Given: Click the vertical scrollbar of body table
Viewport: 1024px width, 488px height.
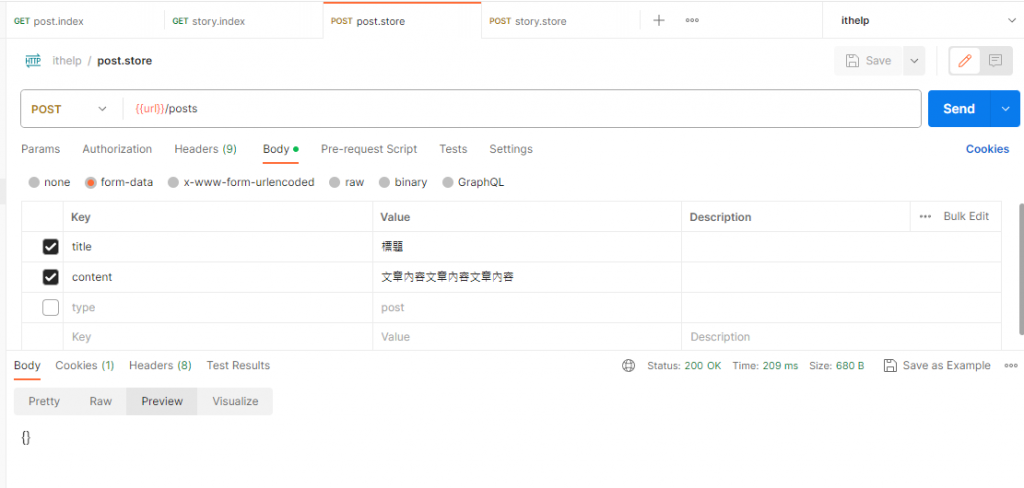Looking at the screenshot, I should pos(1021,268).
